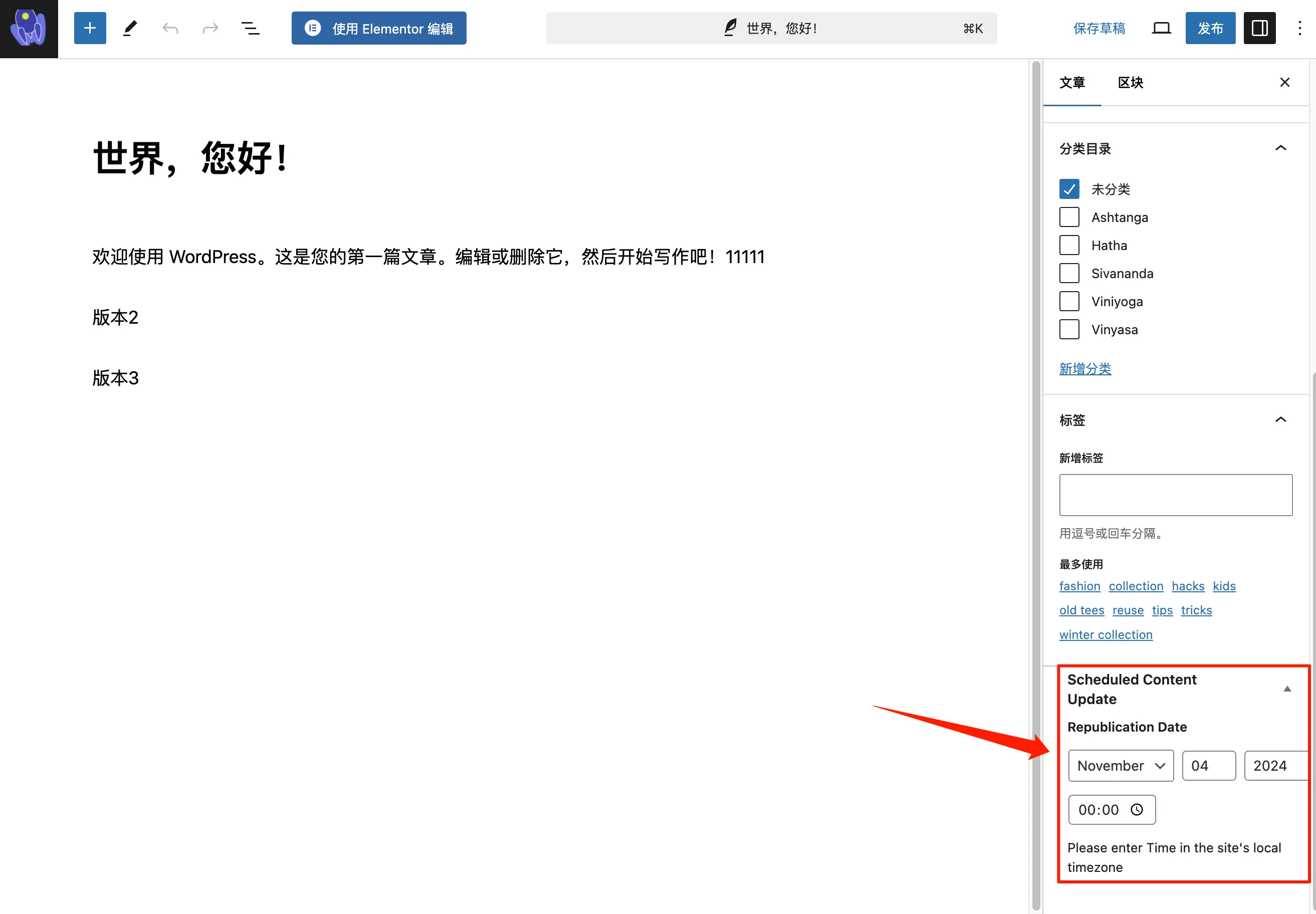Add the old tees tag
Image resolution: width=1316 pixels, height=914 pixels.
(x=1082, y=610)
